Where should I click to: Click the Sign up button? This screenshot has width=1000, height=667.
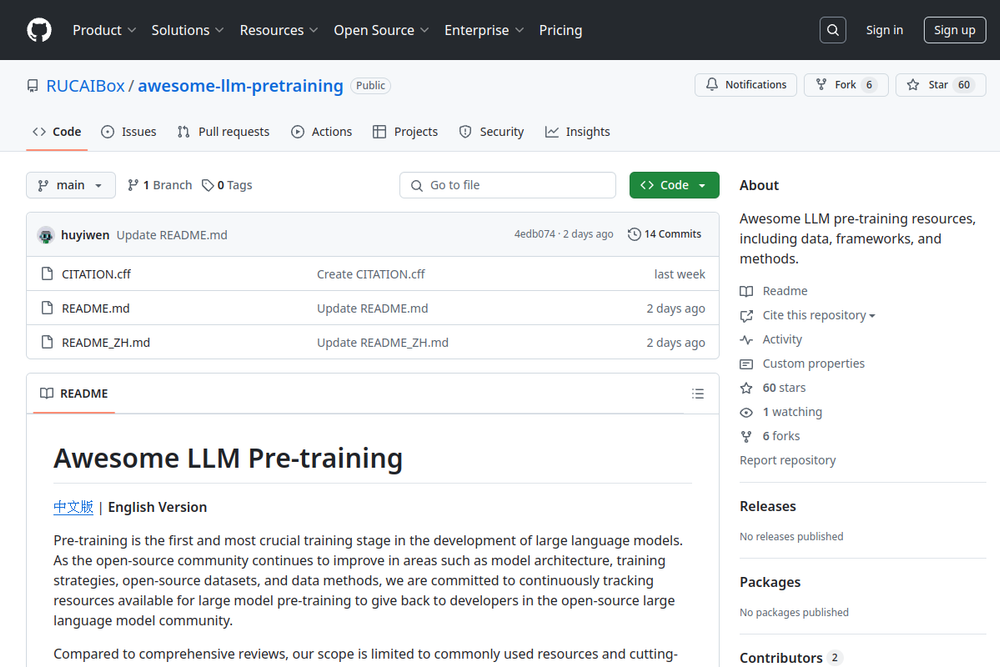[x=955, y=30]
